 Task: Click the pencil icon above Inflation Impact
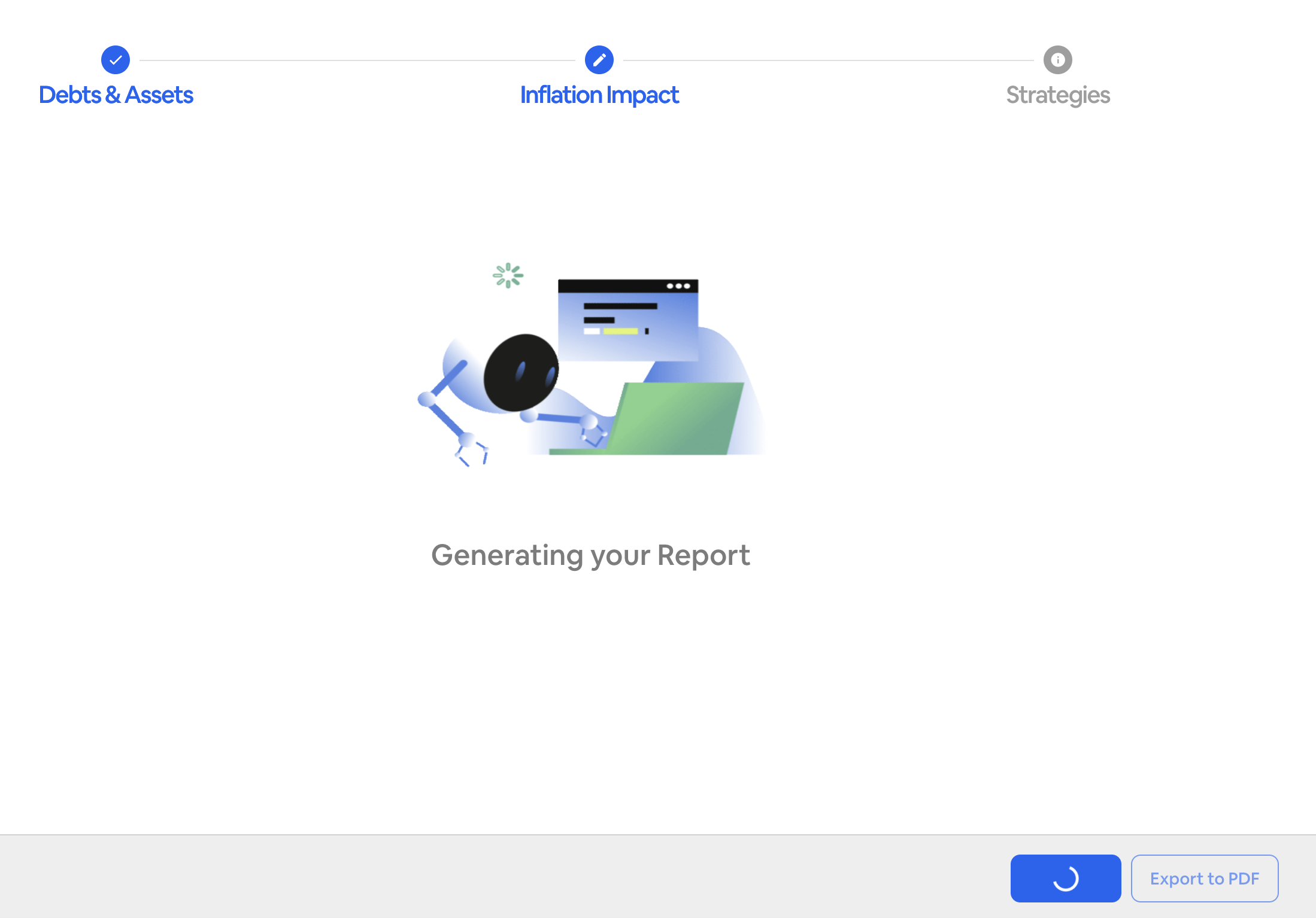[x=599, y=60]
